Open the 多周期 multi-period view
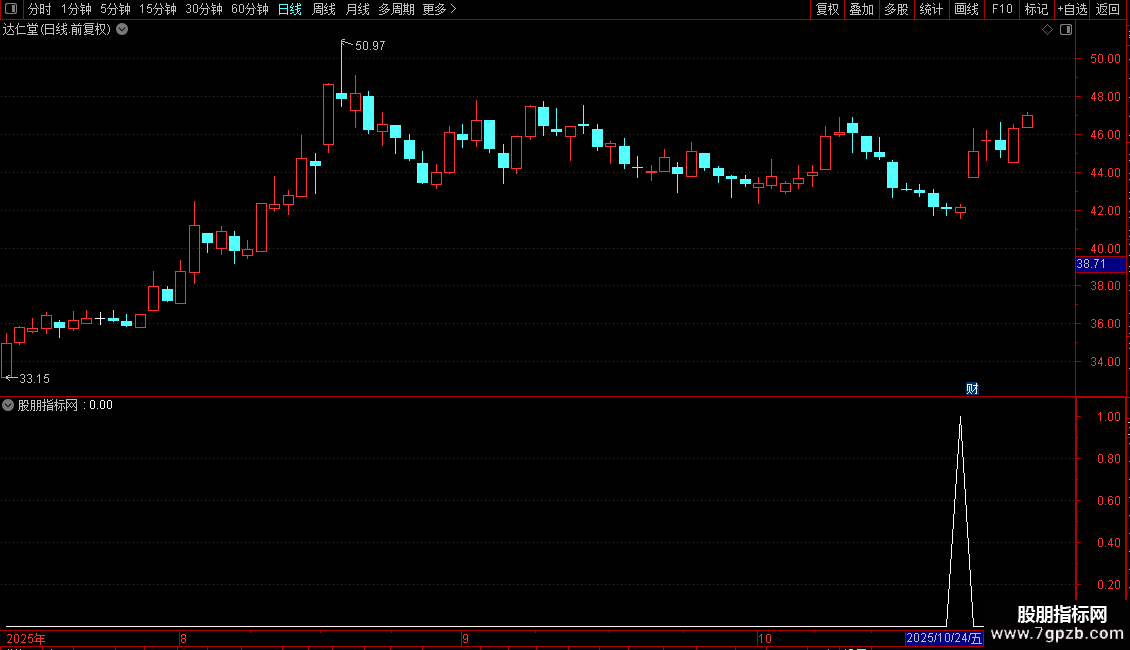Screen dimensions: 1130x650 396,9
